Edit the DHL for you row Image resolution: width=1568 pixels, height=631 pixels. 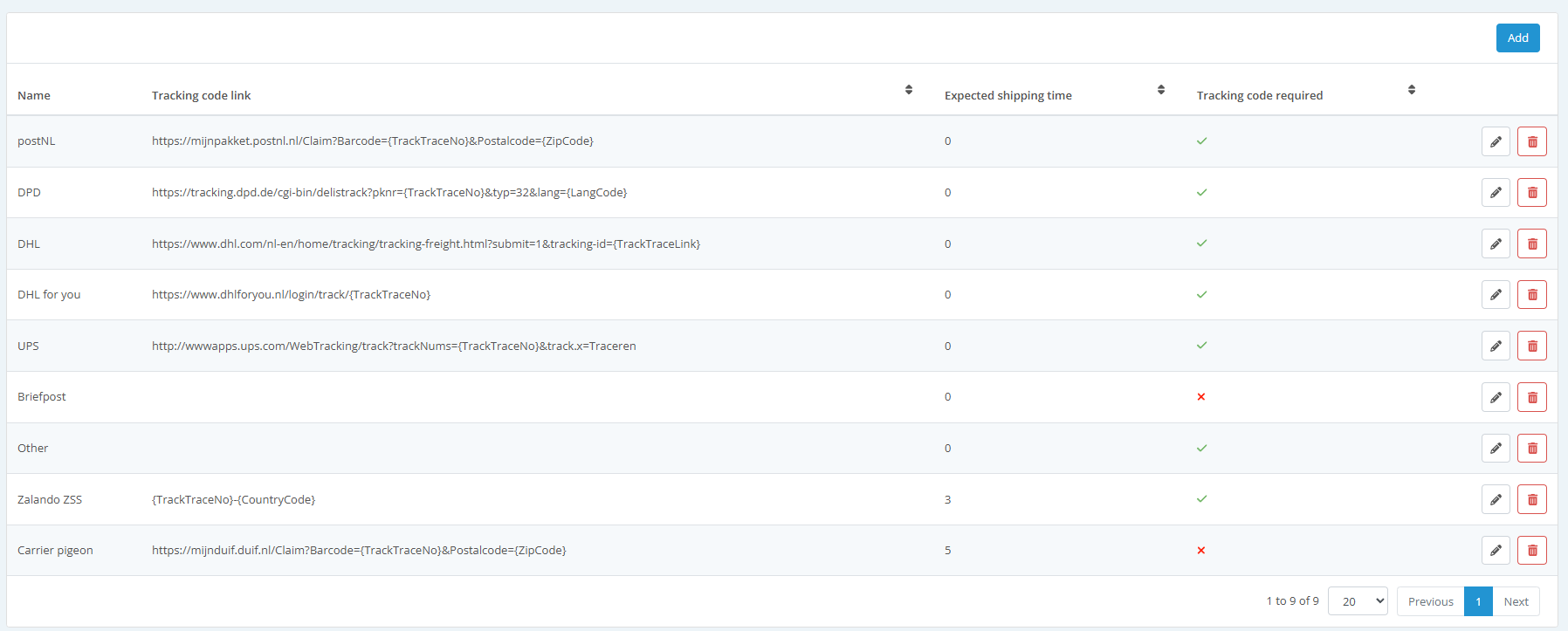(1496, 294)
